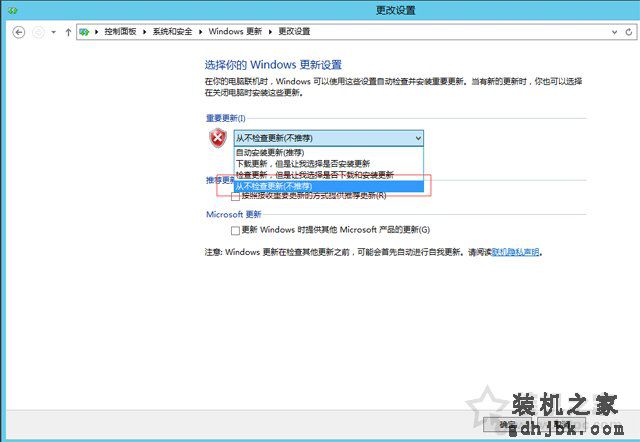Click the Microsoft 更新 section label

pos(233,214)
